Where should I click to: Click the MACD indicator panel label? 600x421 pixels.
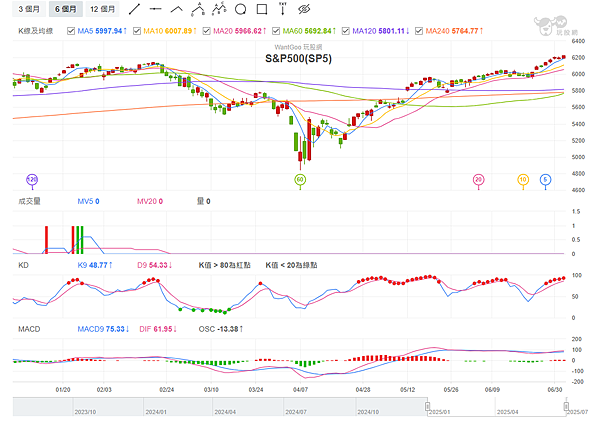click(x=29, y=329)
